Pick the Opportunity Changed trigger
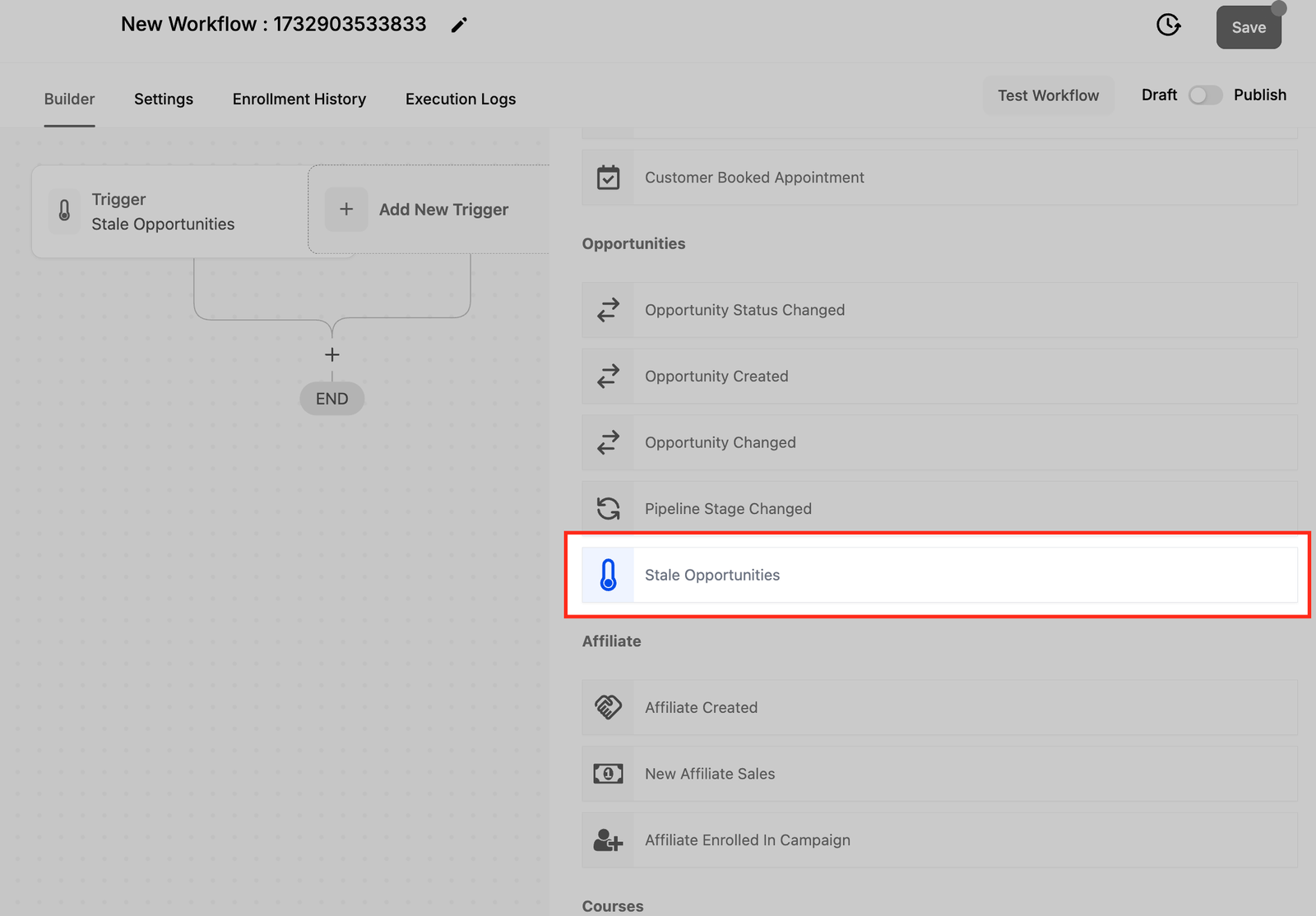The height and width of the screenshot is (916, 1316). pyautogui.click(x=720, y=442)
